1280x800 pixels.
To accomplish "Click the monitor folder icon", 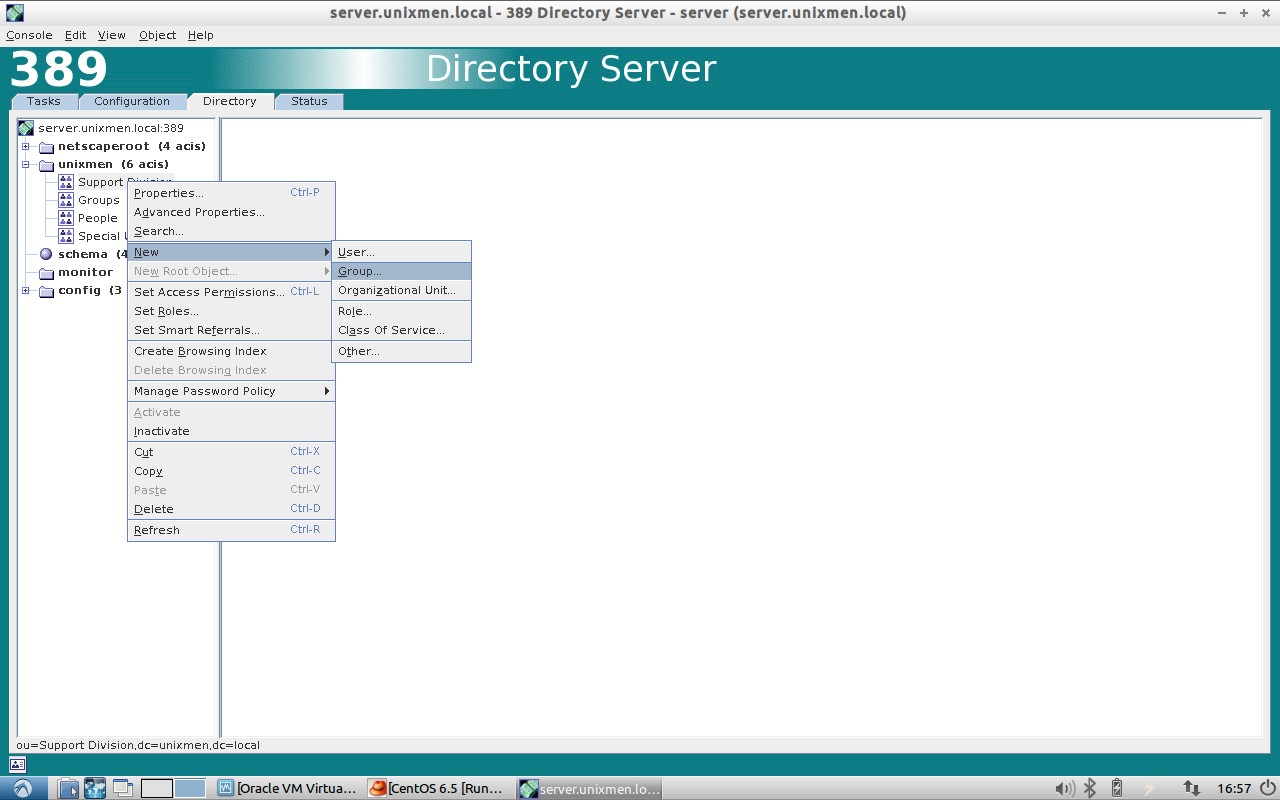I will (x=46, y=273).
